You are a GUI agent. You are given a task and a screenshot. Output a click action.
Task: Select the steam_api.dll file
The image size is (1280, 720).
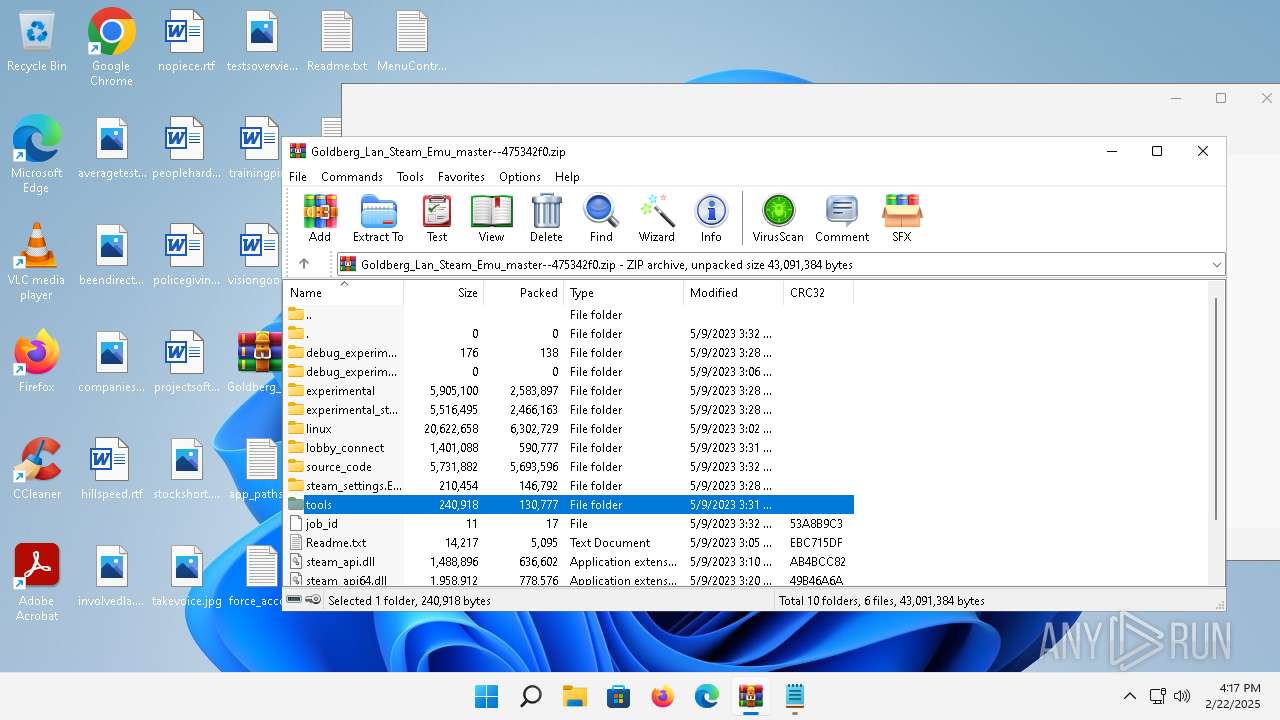coord(570,561)
